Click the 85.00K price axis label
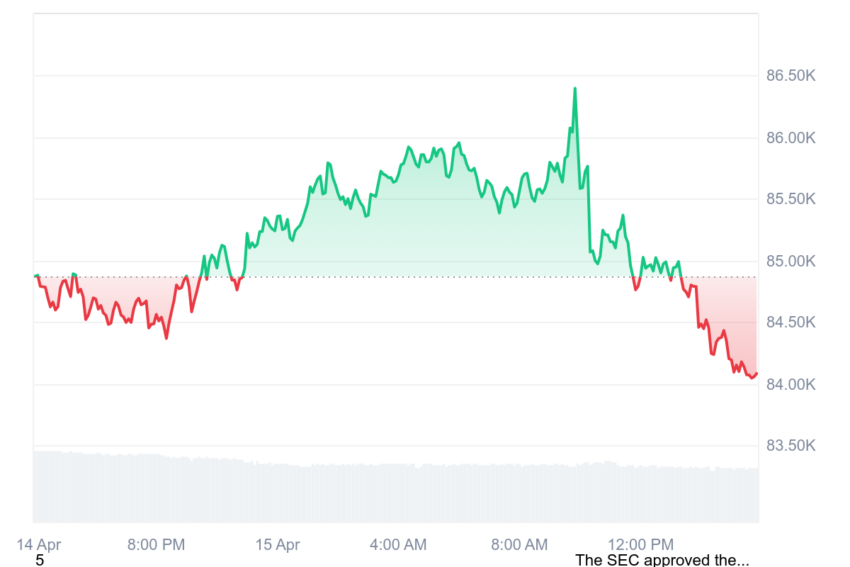The width and height of the screenshot is (850, 567). pyautogui.click(x=790, y=262)
